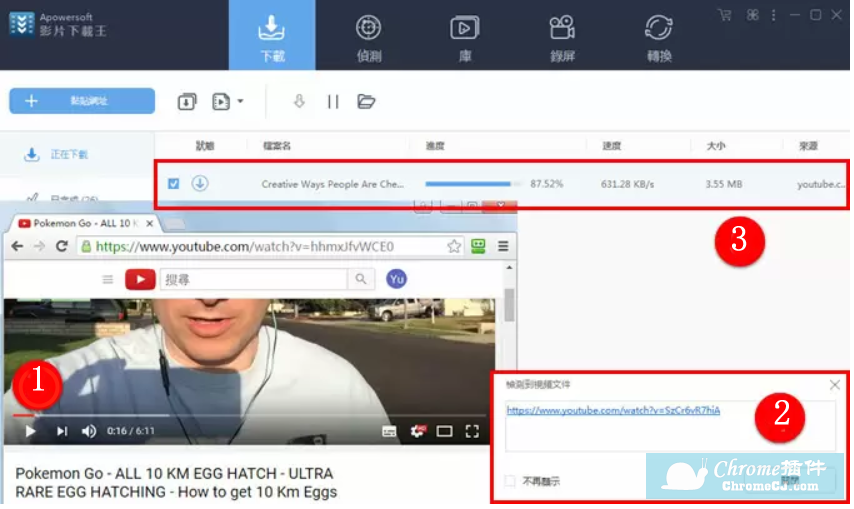Viewport: 854px width, 509px height.
Task: Reload the browser page
Action: (62, 247)
